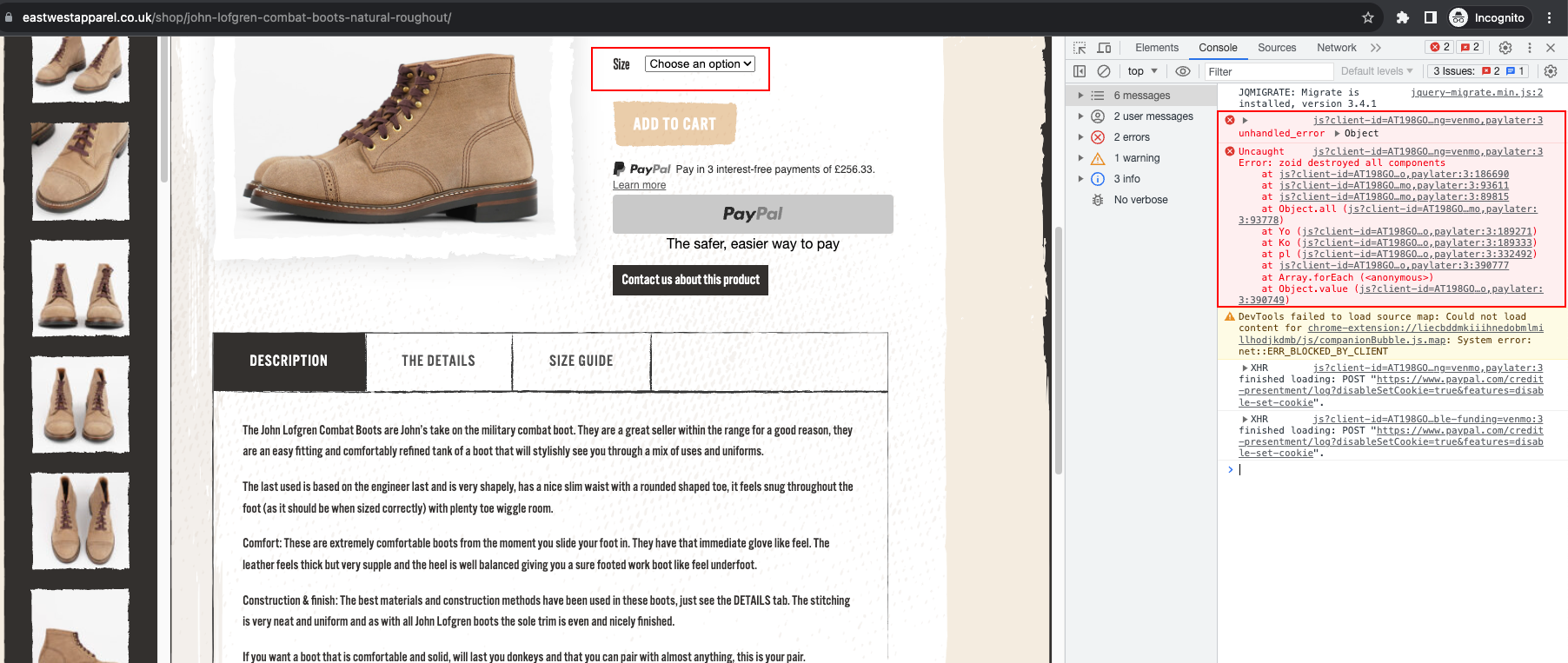Switch to the Elements tab

click(x=1157, y=48)
